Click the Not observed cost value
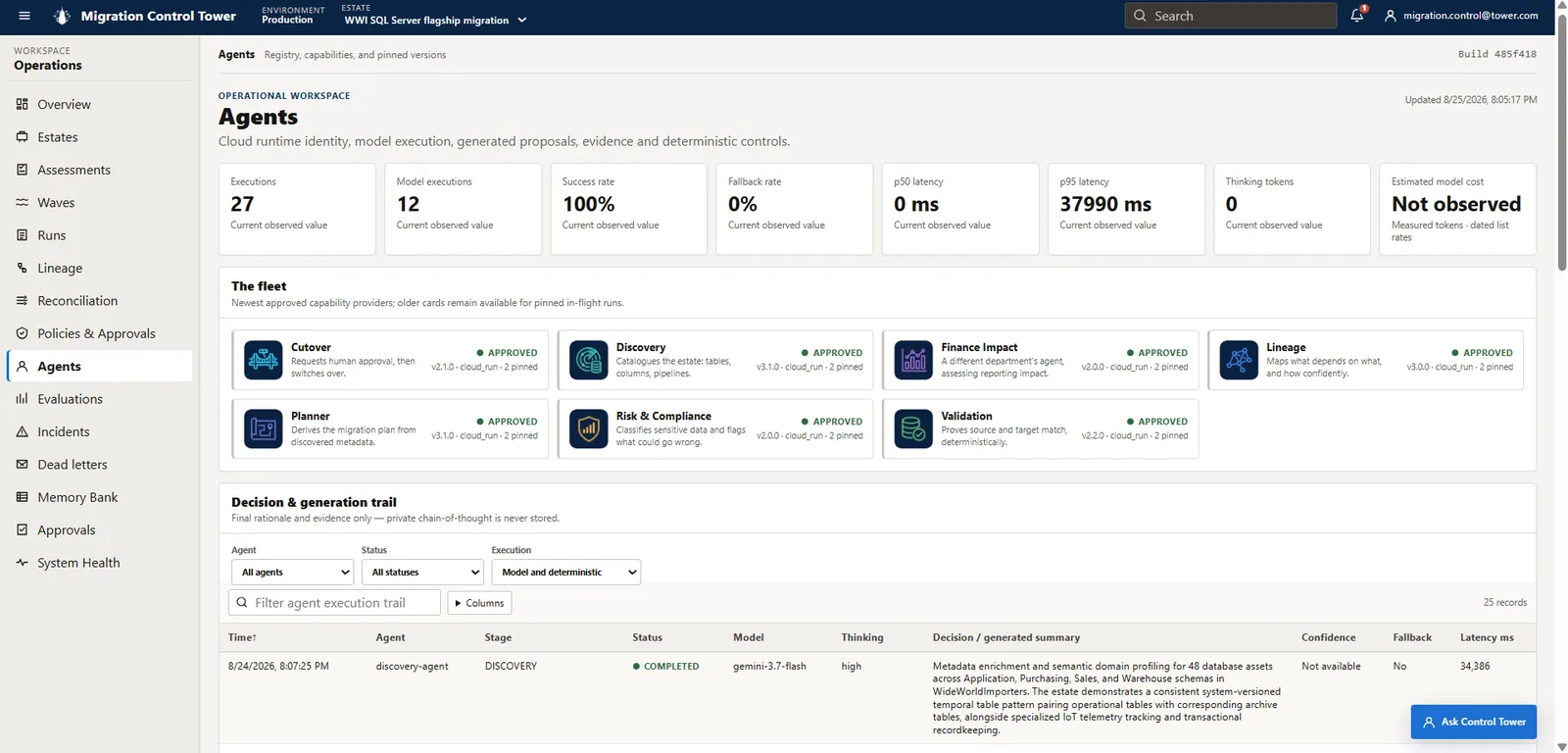1568x753 pixels. 1456,204
